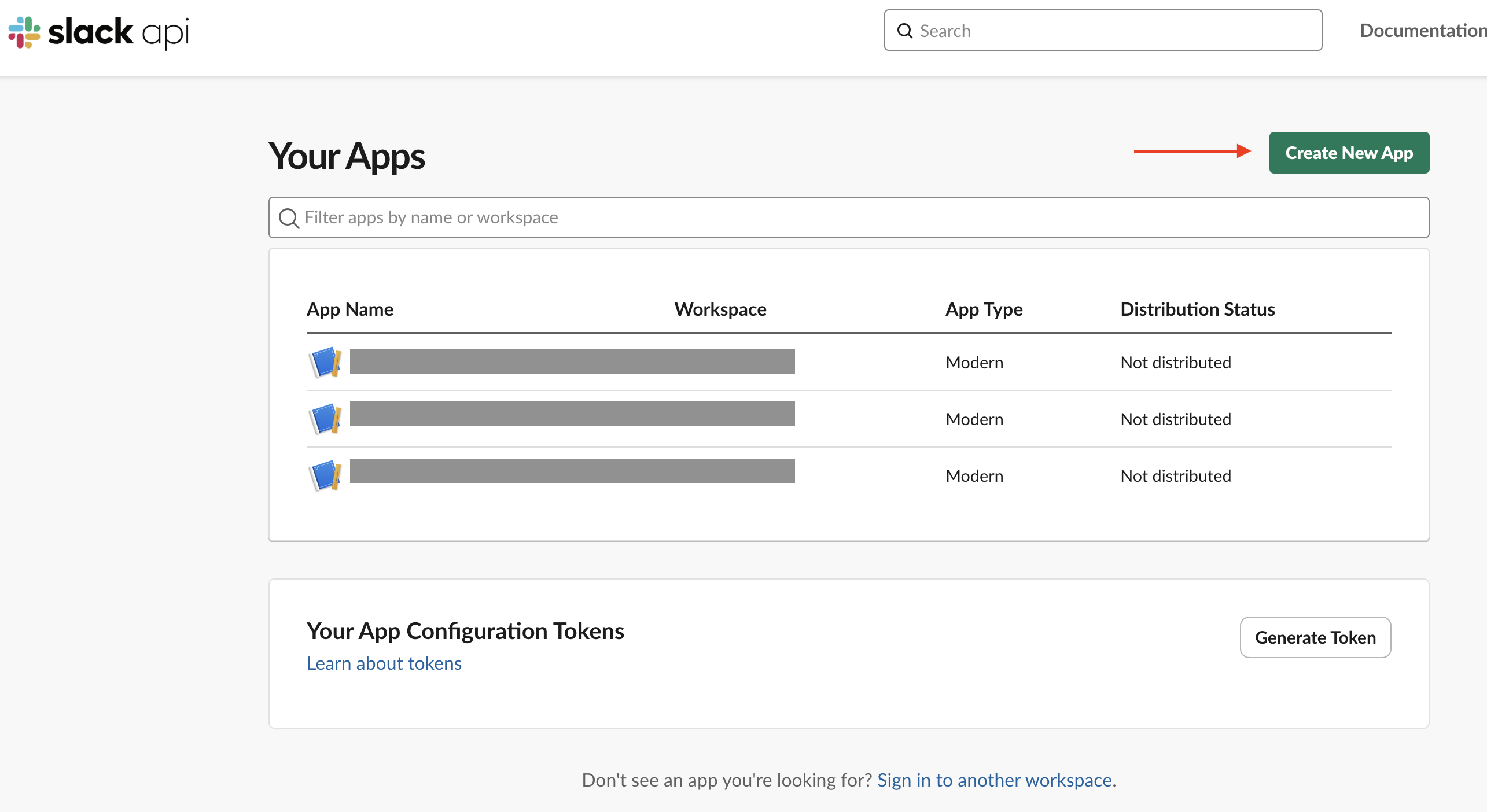The height and width of the screenshot is (812, 1487).
Task: Click the first app's notebook icon
Action: click(x=325, y=362)
